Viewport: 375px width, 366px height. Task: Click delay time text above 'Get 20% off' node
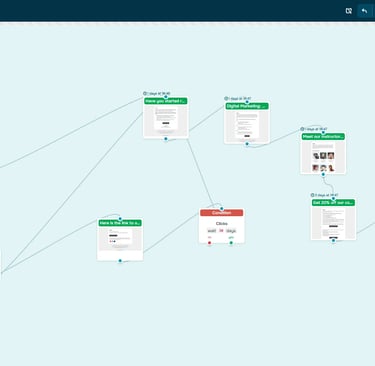pos(326,195)
